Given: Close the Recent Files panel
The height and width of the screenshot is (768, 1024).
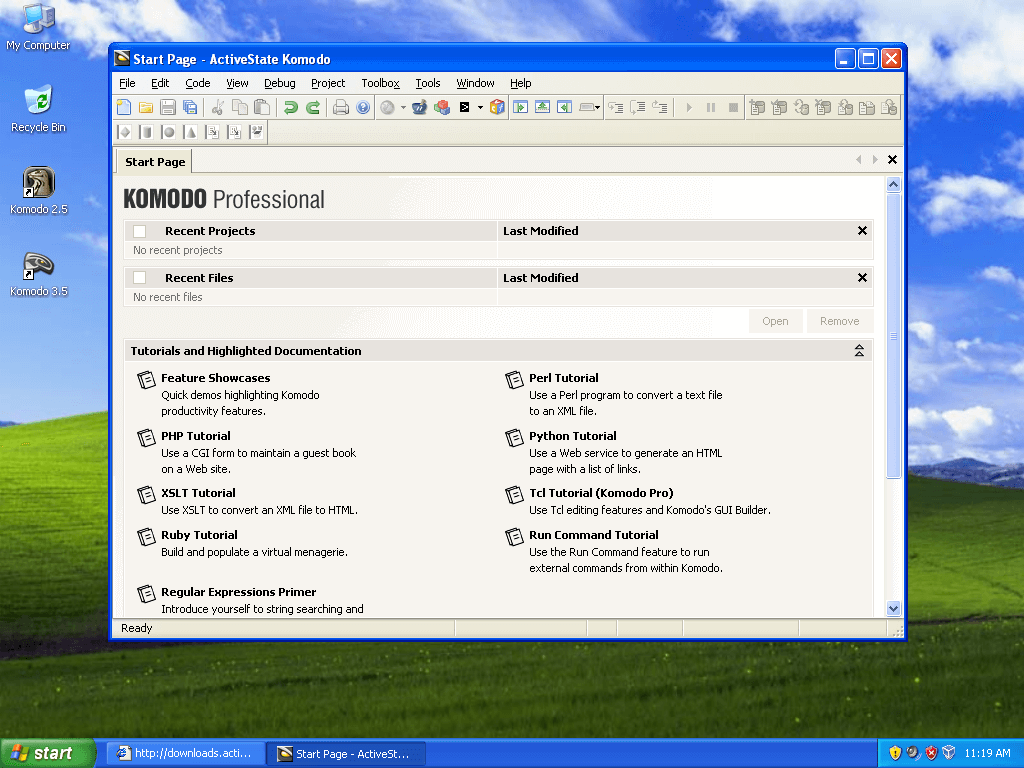Looking at the screenshot, I should (862, 278).
